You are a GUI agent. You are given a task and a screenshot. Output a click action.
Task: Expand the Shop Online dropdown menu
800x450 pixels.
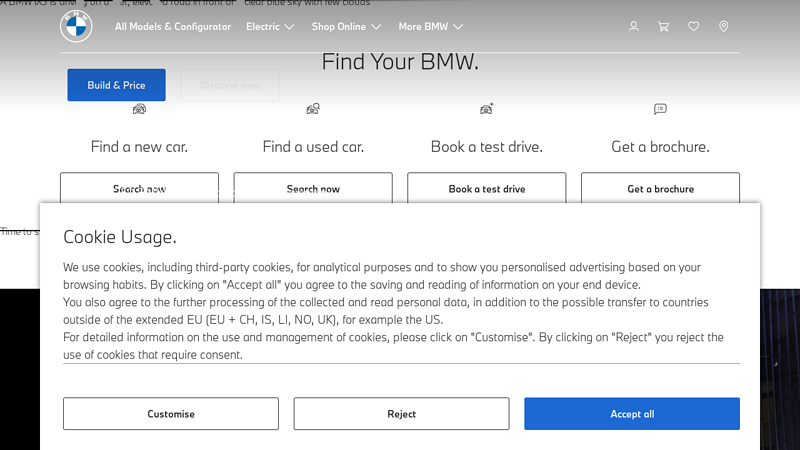346,27
